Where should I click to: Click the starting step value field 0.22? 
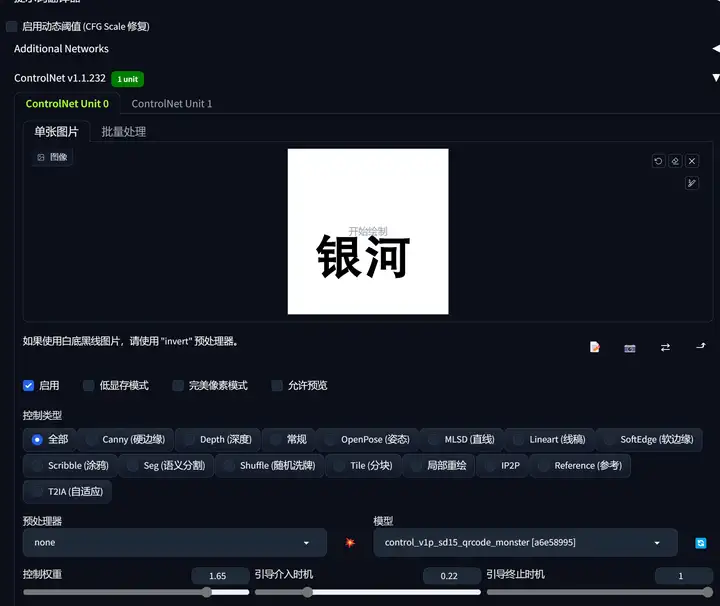[x=452, y=576]
